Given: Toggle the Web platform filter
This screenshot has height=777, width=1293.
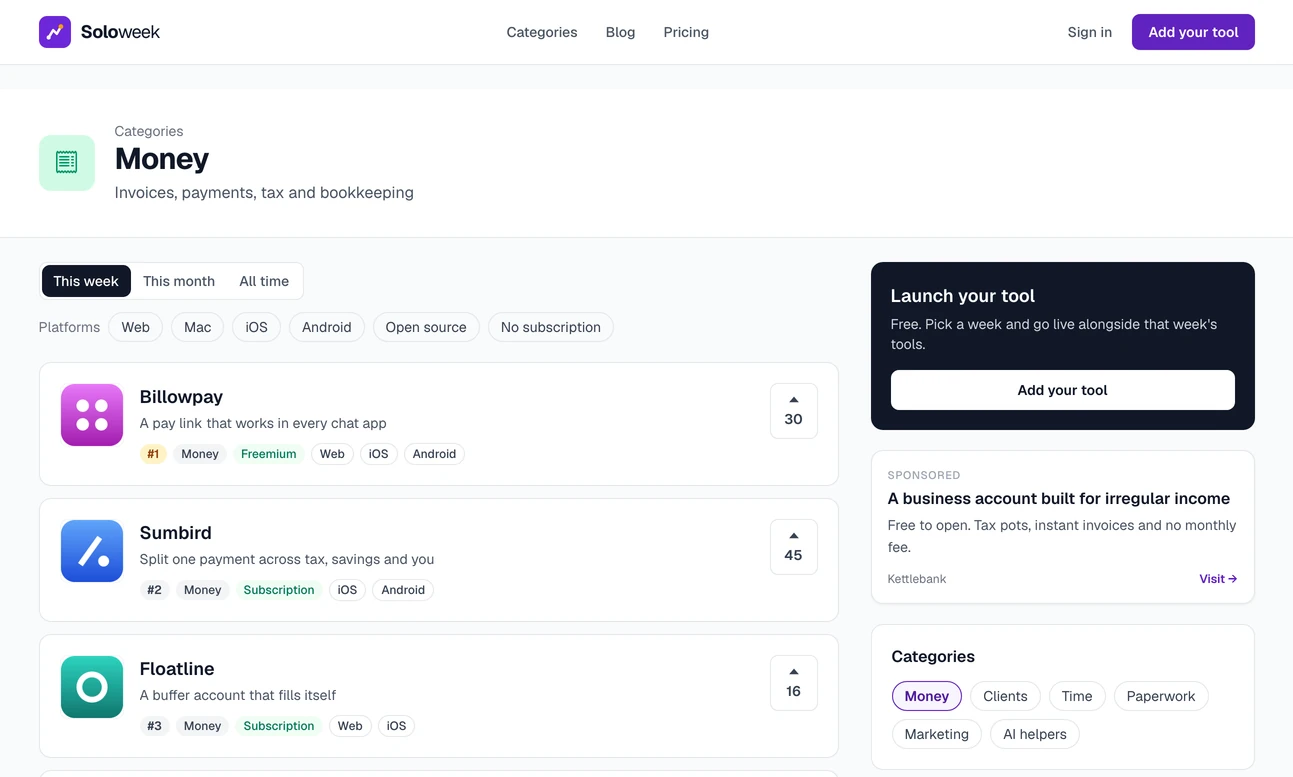Looking at the screenshot, I should click(x=136, y=327).
